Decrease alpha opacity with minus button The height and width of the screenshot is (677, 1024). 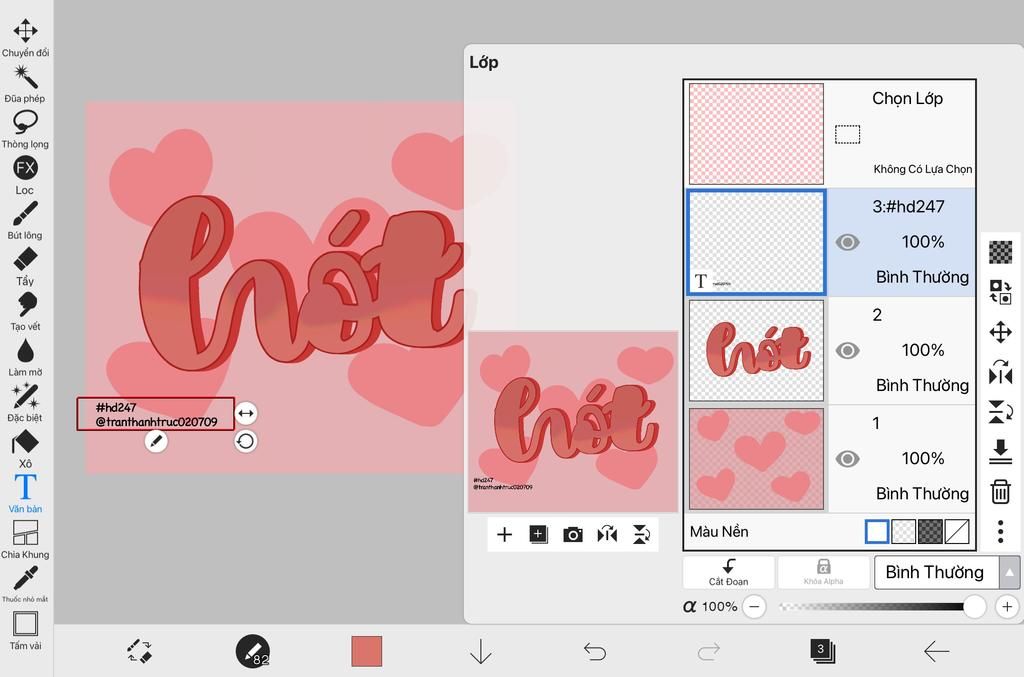click(x=754, y=606)
